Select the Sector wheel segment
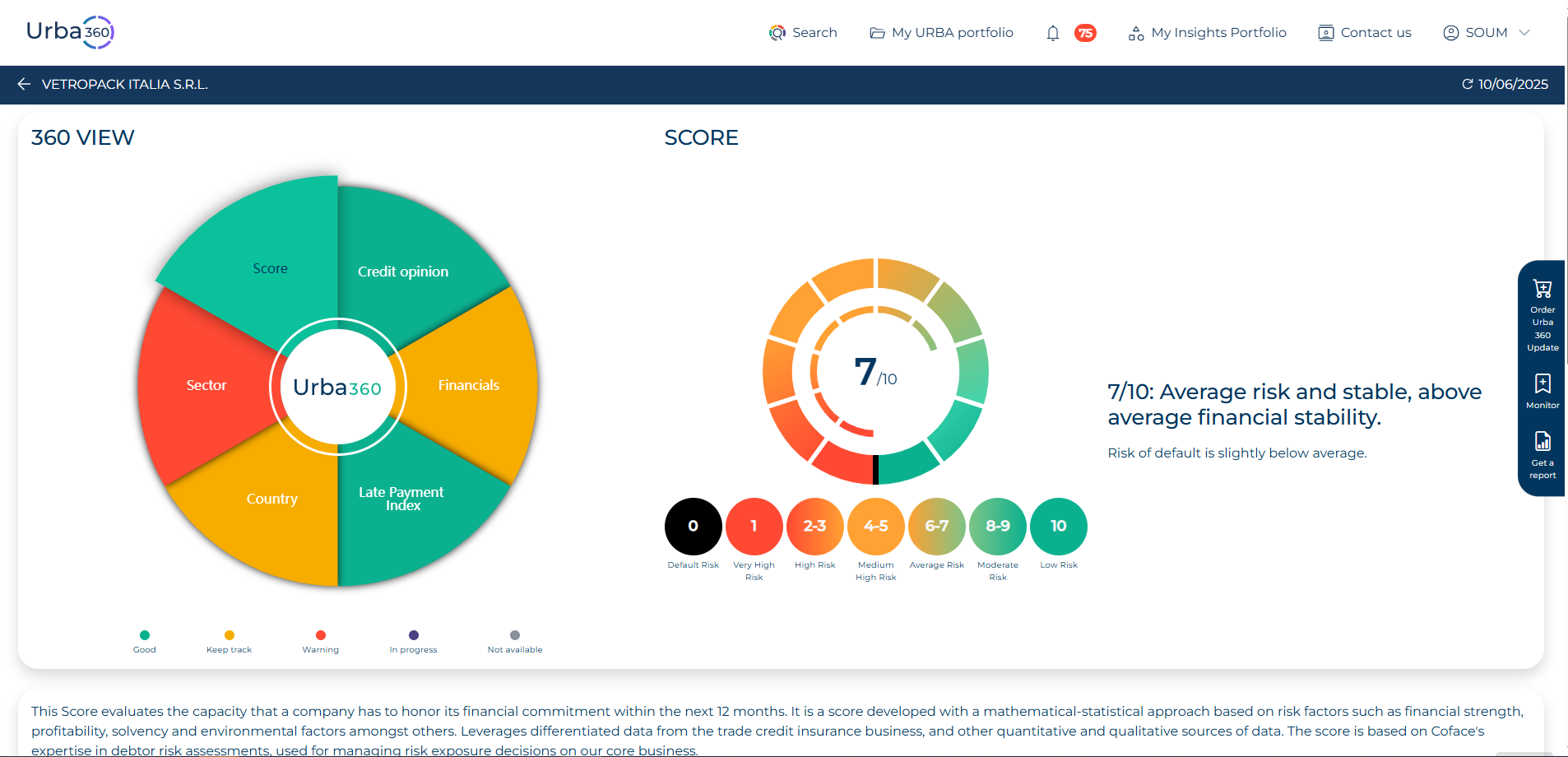 (x=206, y=385)
